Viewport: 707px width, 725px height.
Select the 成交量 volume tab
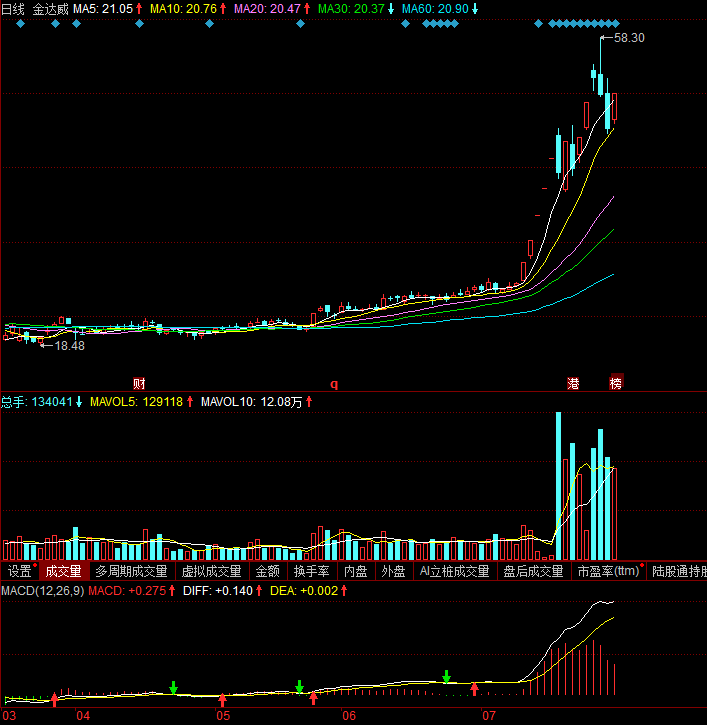(x=62, y=572)
